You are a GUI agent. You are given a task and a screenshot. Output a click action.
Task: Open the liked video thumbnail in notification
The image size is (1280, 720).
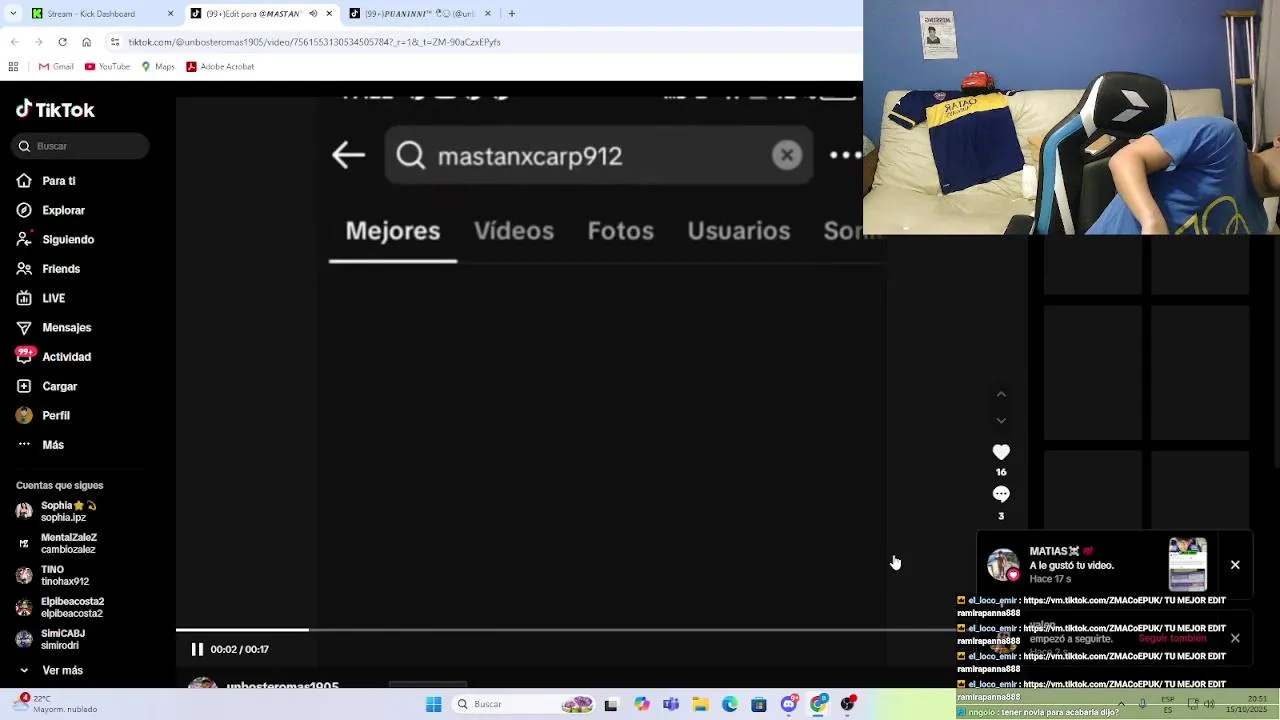point(1188,565)
